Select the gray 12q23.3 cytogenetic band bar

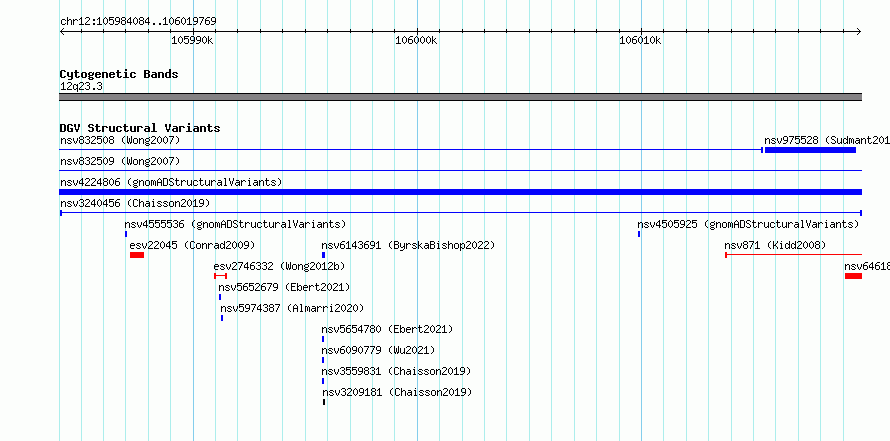461,97
